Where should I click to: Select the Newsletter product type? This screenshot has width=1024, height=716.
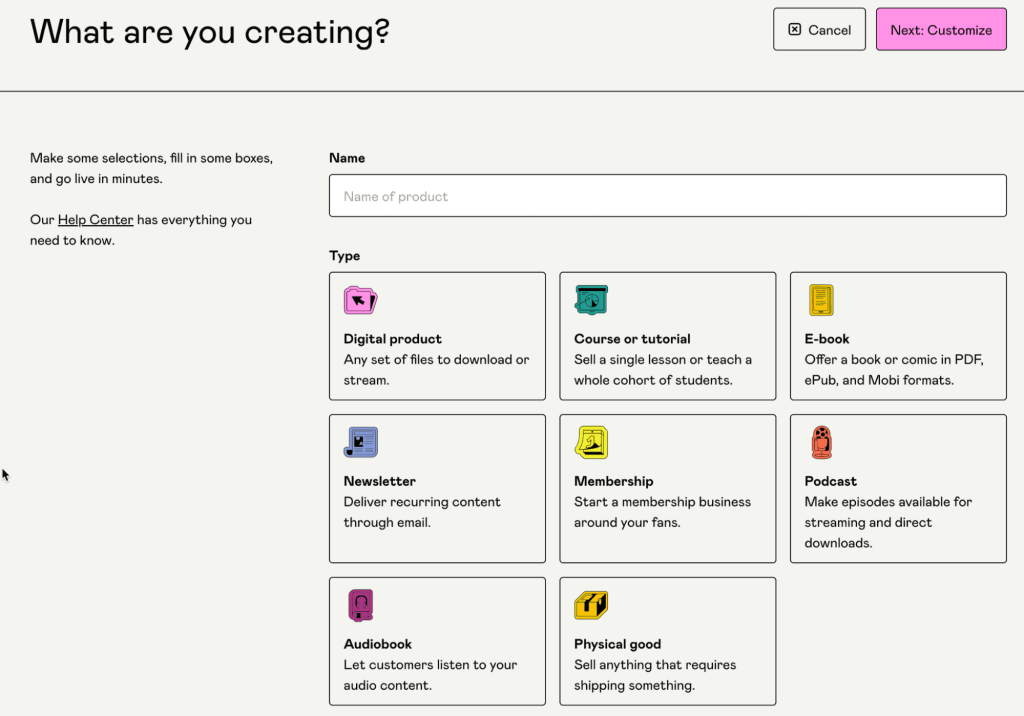click(x=437, y=487)
